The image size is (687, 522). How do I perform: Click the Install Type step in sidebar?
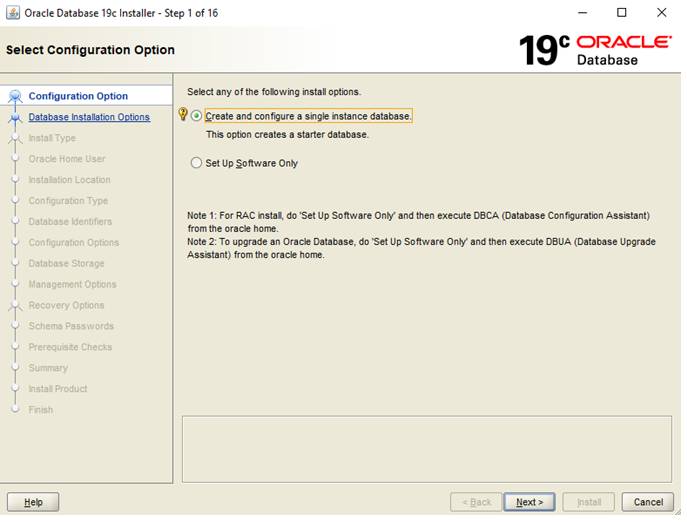point(52,138)
